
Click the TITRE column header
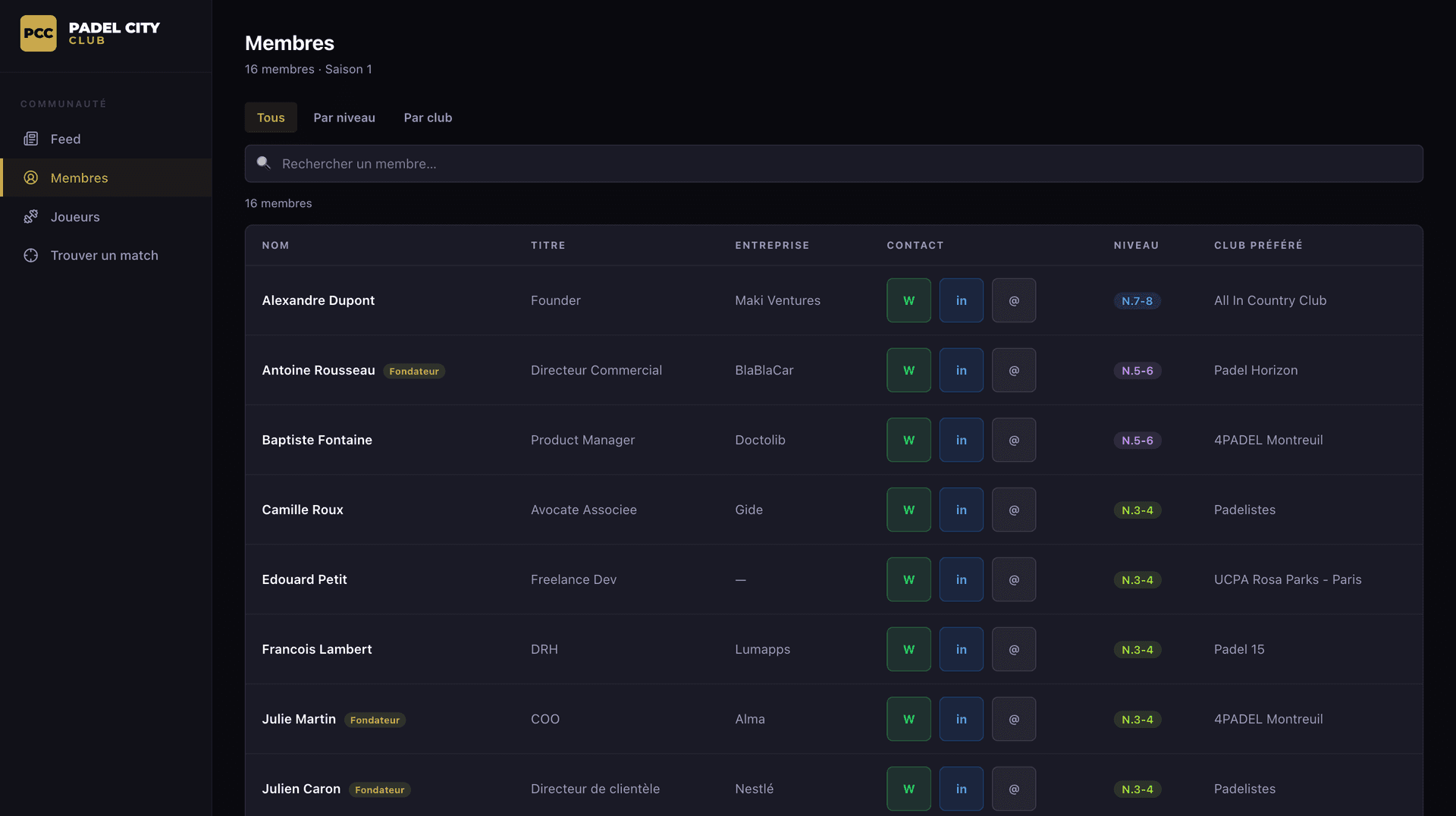(548, 245)
